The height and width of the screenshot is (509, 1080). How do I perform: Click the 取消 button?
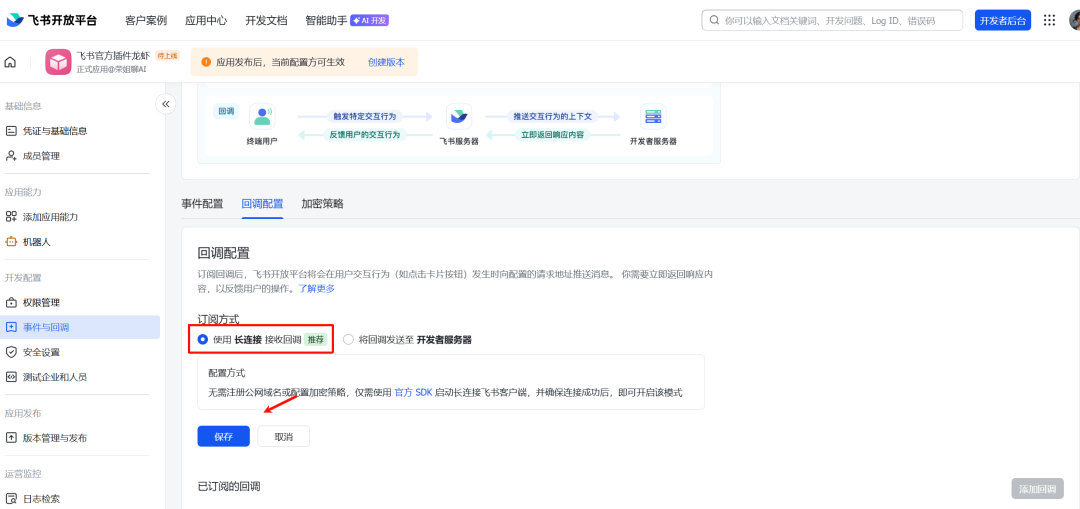pyautogui.click(x=283, y=437)
